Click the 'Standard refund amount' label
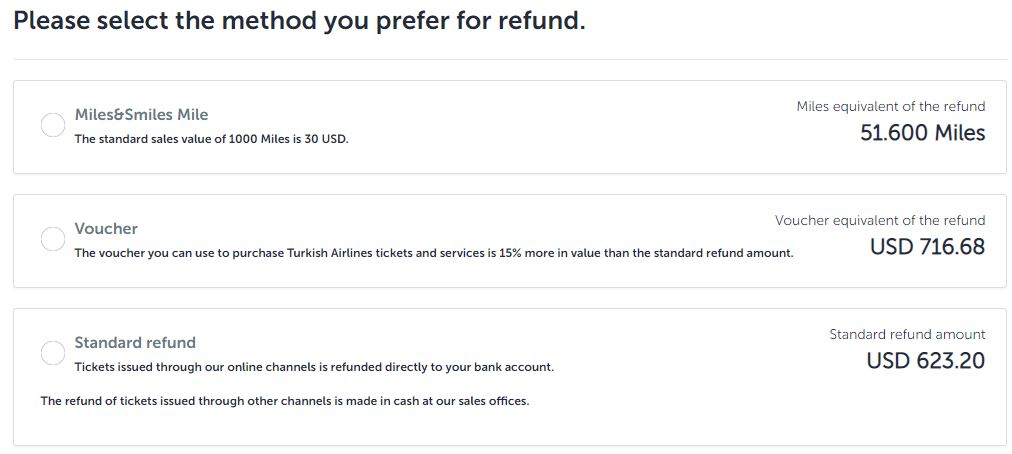This screenshot has height=454, width=1012. [x=907, y=334]
